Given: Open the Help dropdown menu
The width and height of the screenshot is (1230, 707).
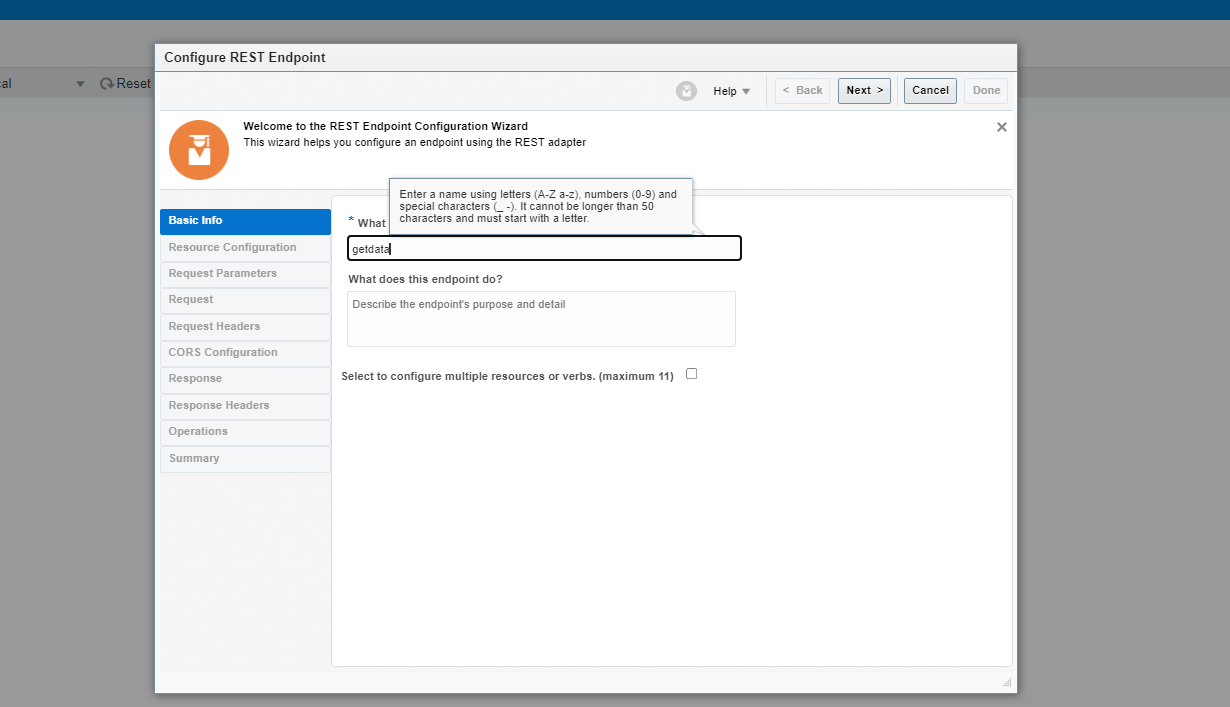Looking at the screenshot, I should 729,91.
